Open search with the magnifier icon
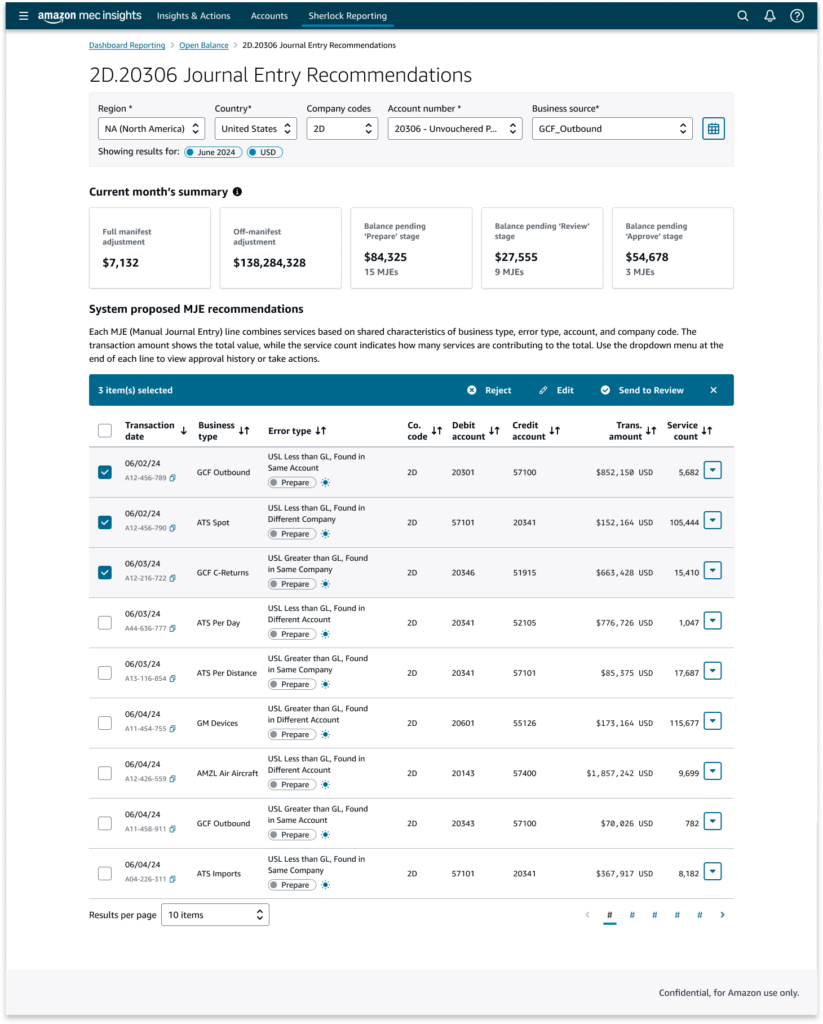 tap(743, 16)
